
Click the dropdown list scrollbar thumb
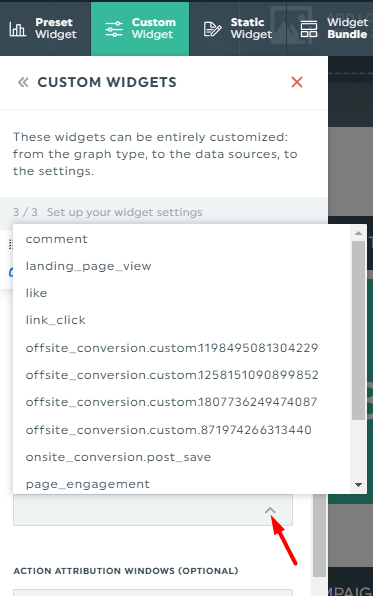pos(358,330)
